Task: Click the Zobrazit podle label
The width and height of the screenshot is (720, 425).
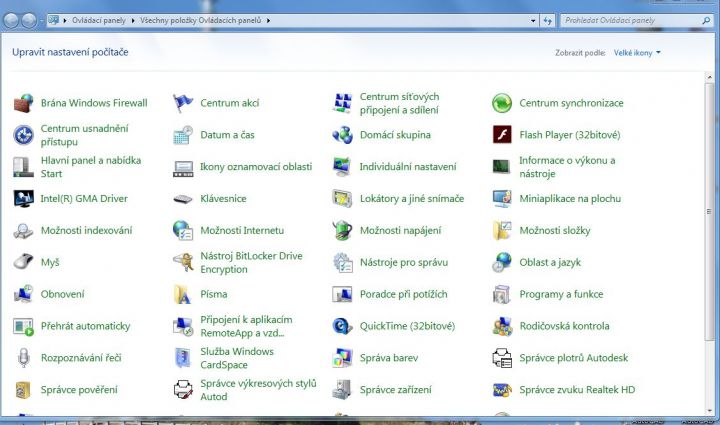Action: pos(580,53)
